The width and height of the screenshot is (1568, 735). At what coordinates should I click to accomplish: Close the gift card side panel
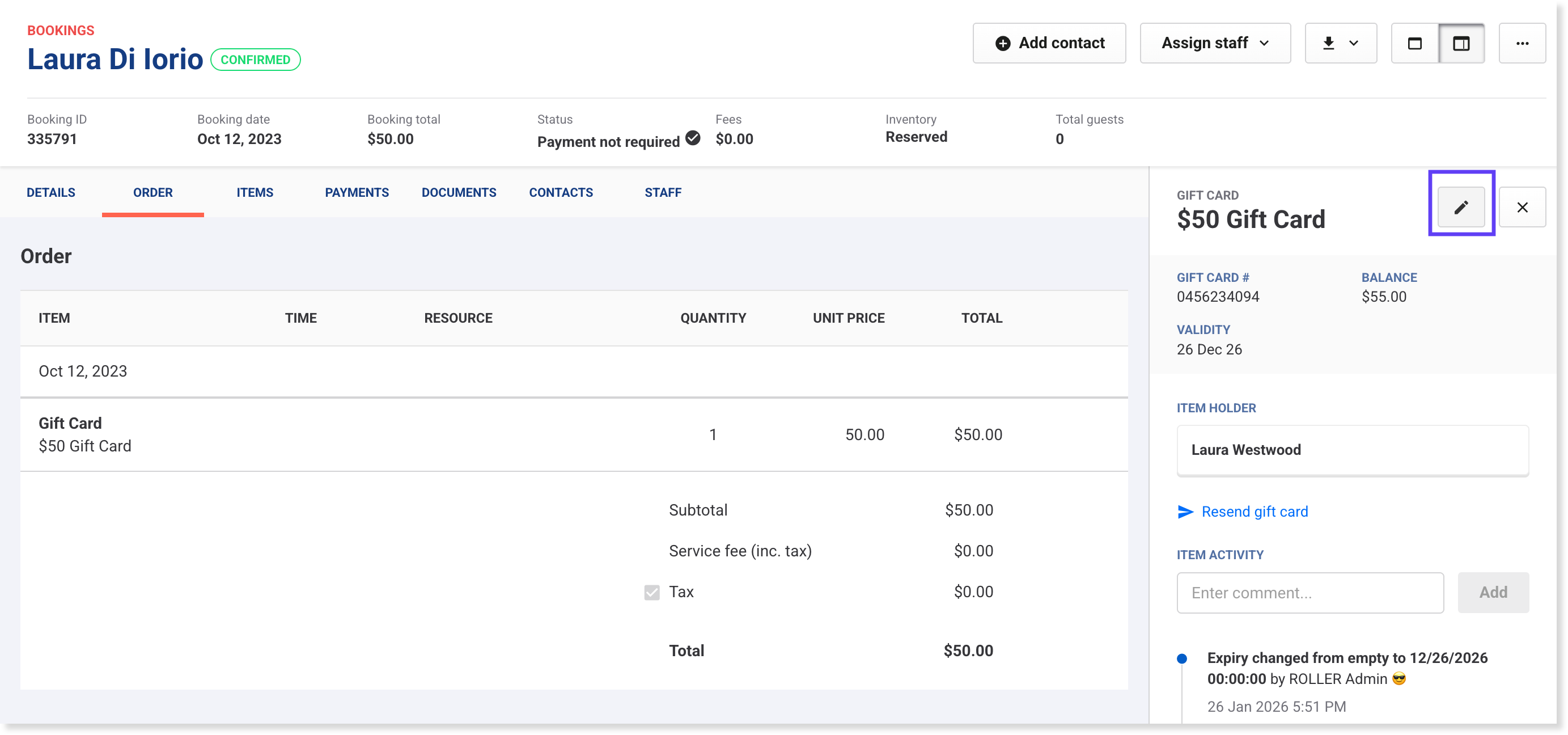tap(1522, 207)
